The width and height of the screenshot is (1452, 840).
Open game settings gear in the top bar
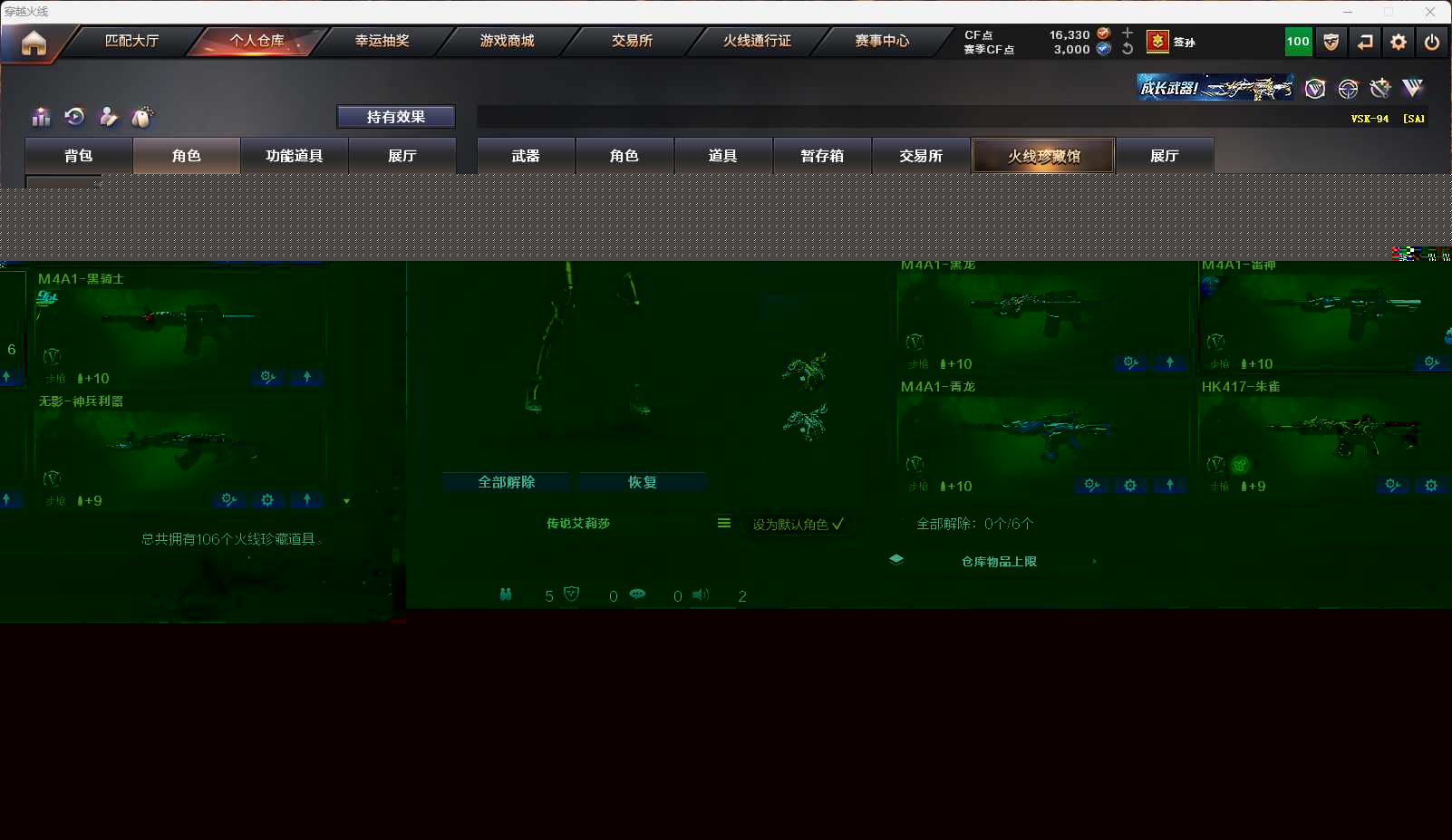click(x=1399, y=42)
